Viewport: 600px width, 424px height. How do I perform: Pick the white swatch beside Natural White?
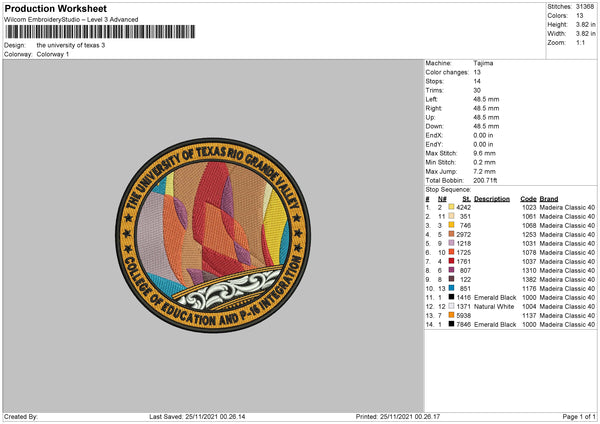[x=451, y=306]
